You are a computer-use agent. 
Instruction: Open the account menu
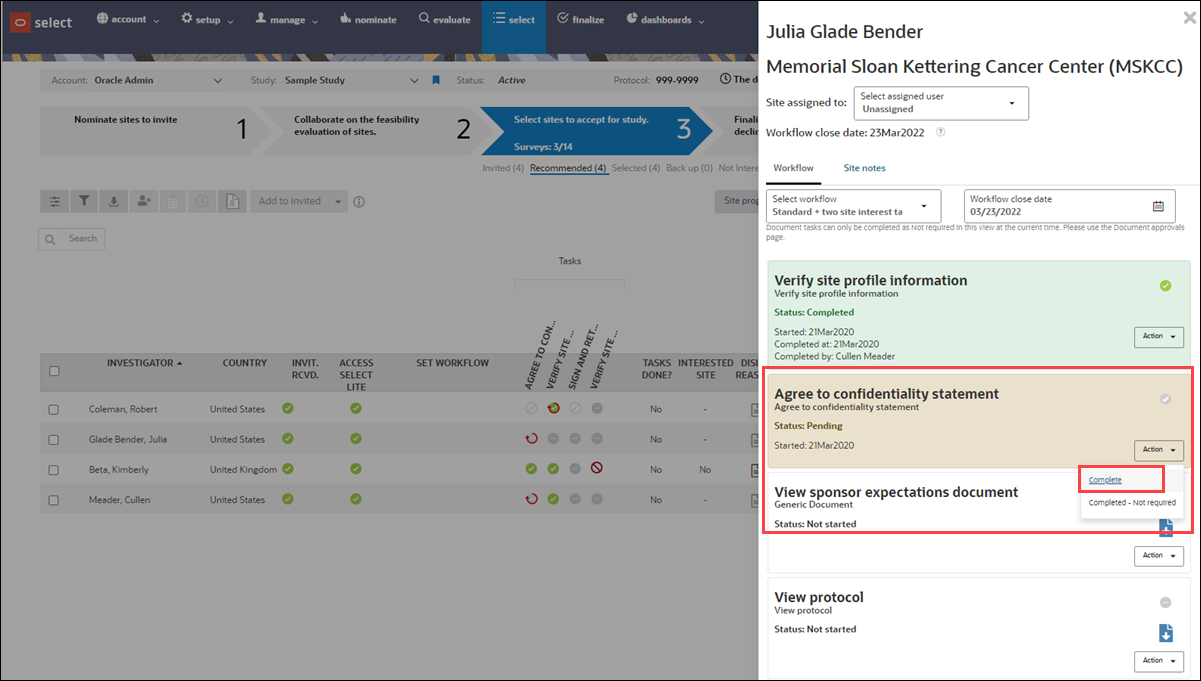pyautogui.click(x=127, y=19)
